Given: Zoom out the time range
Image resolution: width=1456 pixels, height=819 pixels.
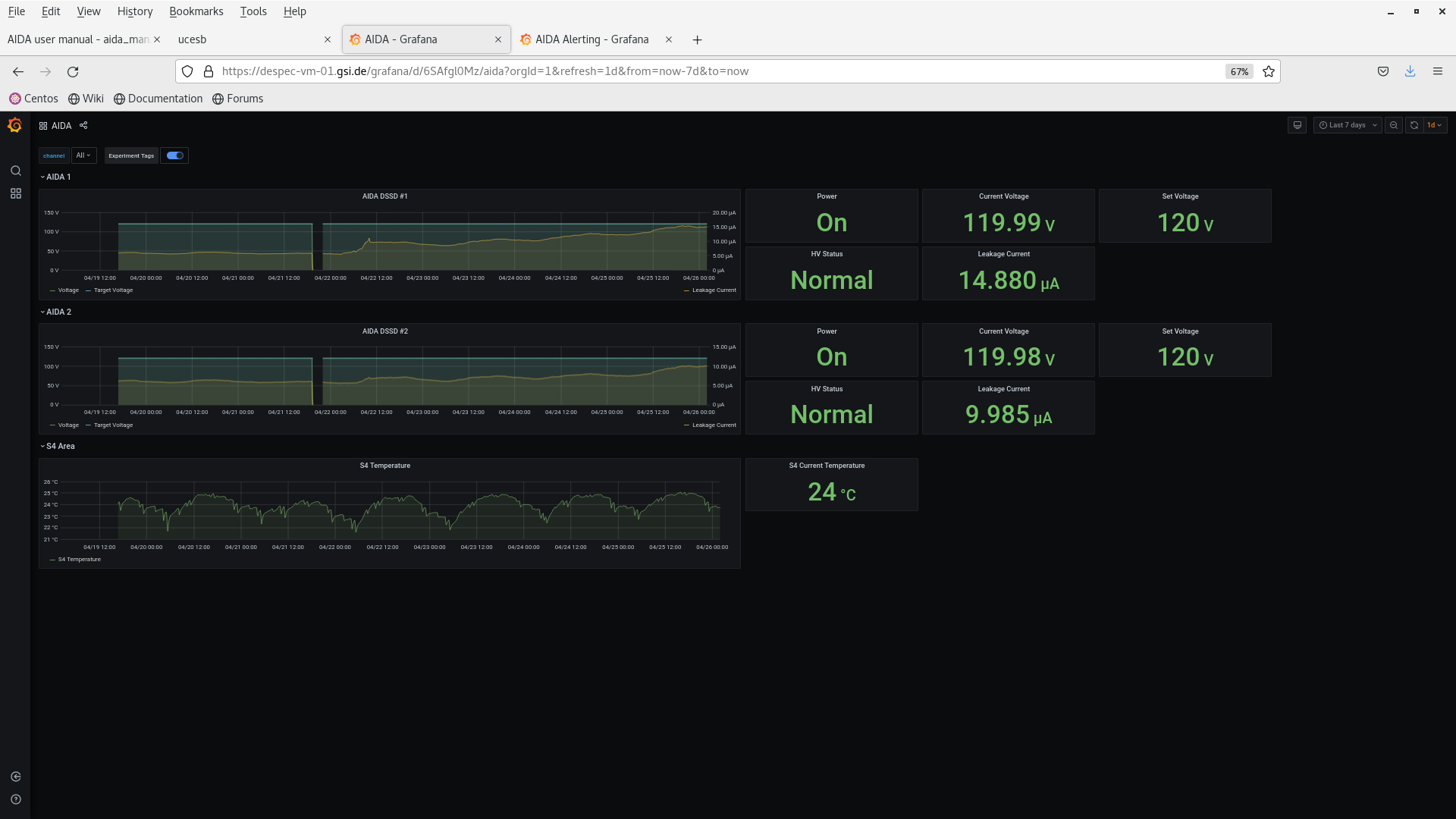Looking at the screenshot, I should point(1394,125).
